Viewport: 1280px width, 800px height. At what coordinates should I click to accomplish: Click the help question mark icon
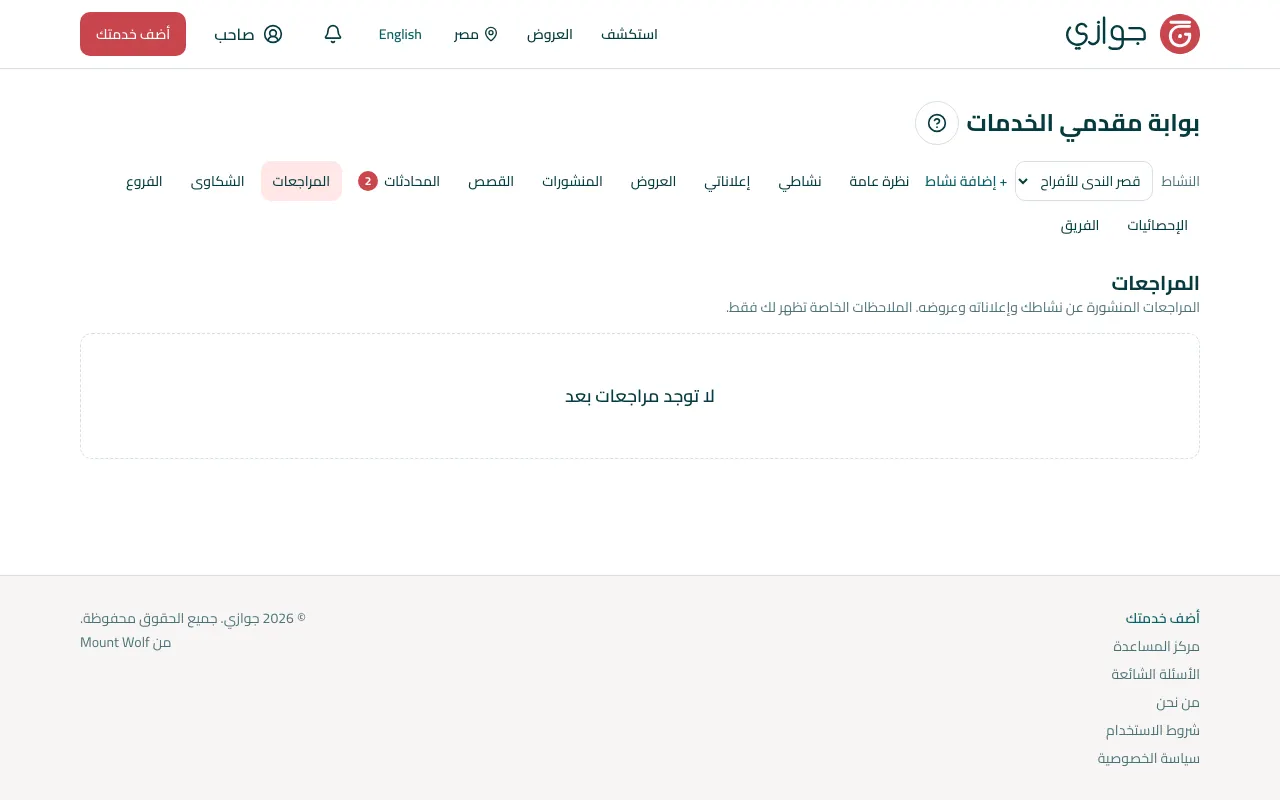[x=937, y=123]
